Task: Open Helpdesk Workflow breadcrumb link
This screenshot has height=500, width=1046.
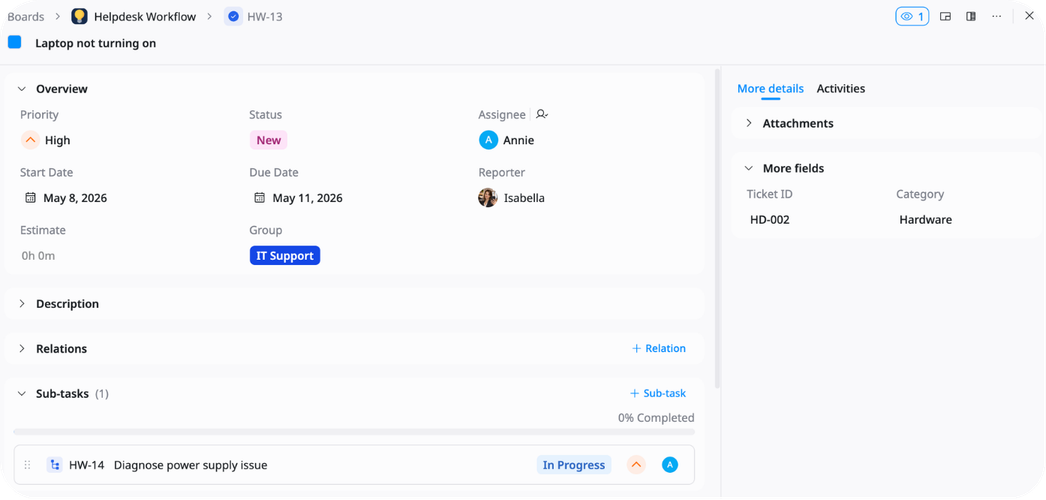Action: 145,17
